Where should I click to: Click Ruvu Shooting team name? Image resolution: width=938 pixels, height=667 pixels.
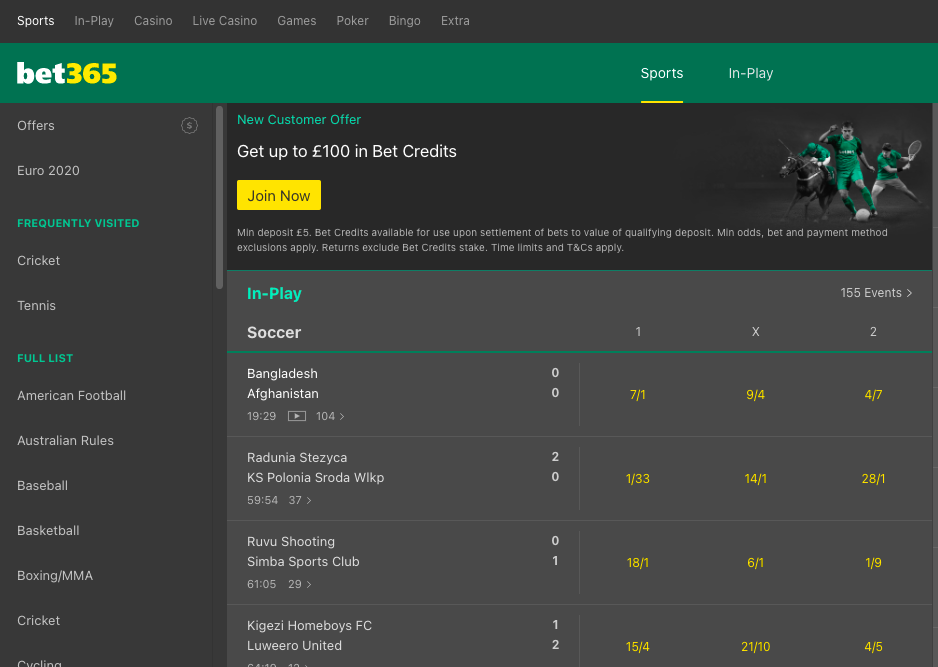click(x=291, y=542)
